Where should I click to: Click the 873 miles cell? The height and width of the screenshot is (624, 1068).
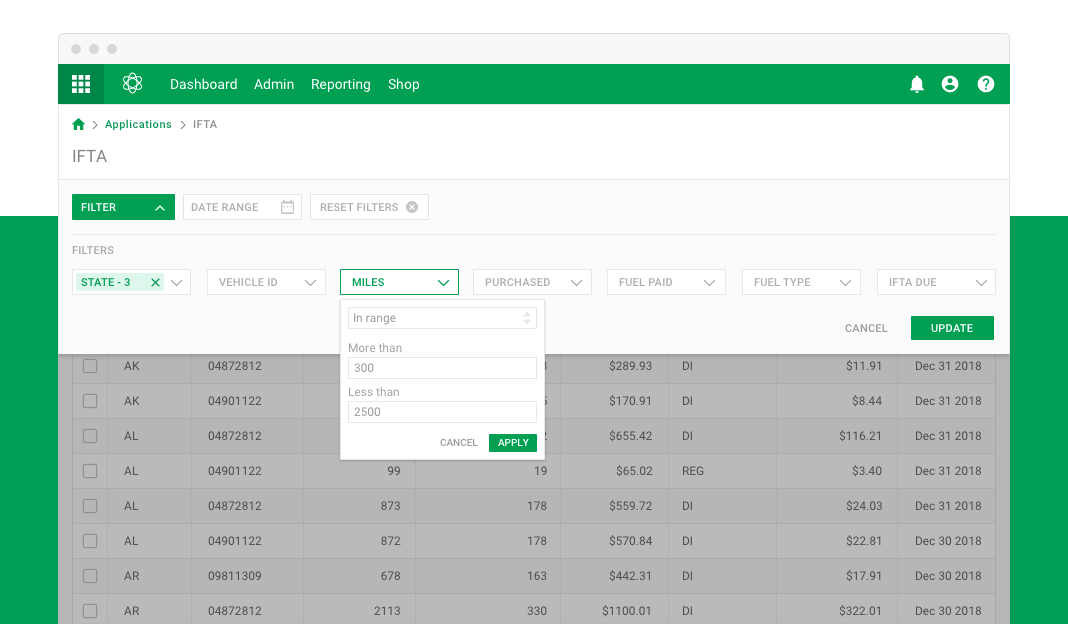[390, 506]
